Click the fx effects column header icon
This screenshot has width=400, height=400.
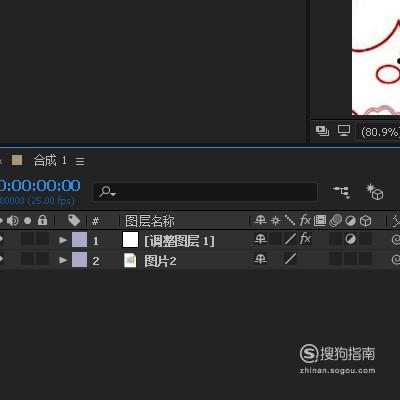pos(305,220)
